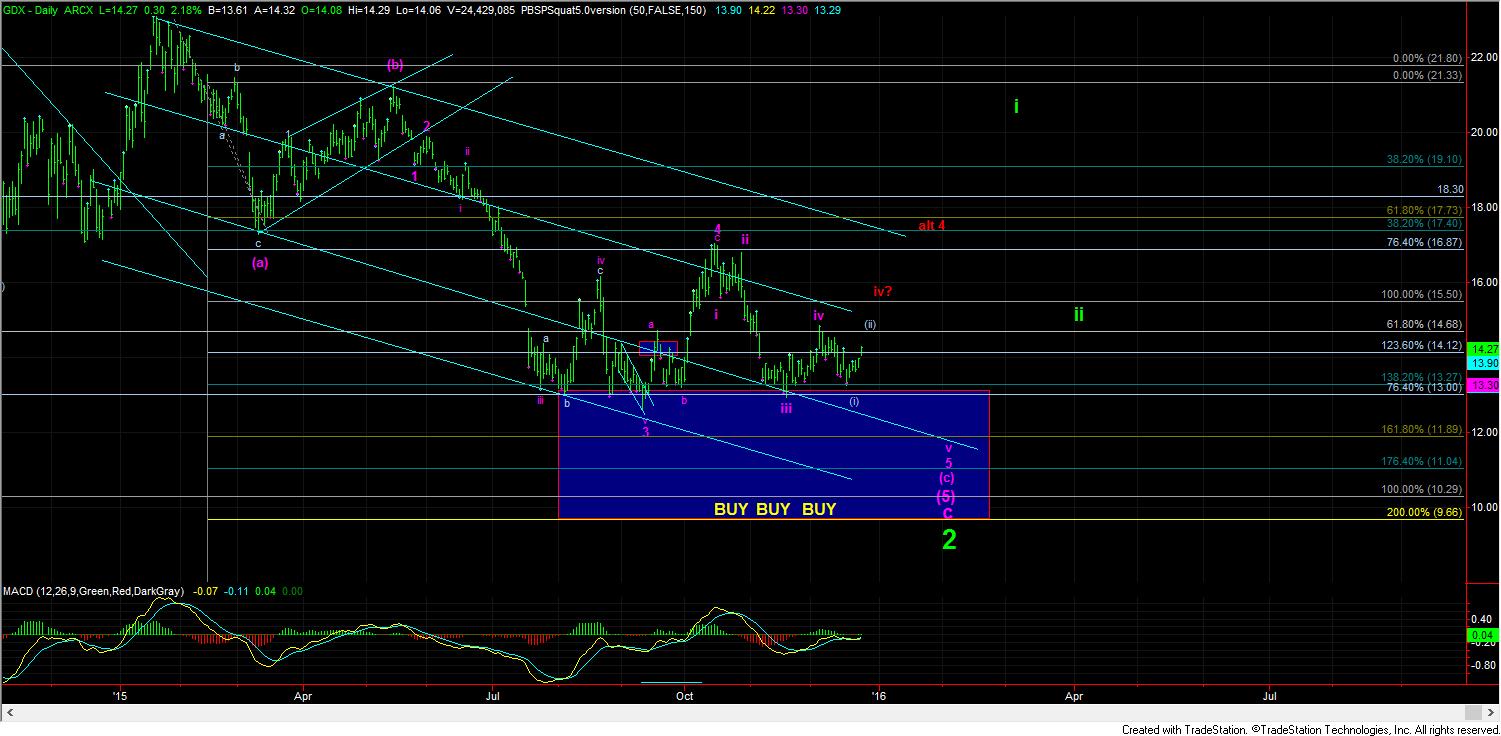The height and width of the screenshot is (736, 1501).
Task: Click the magenta (b) wave label
Action: coord(395,64)
